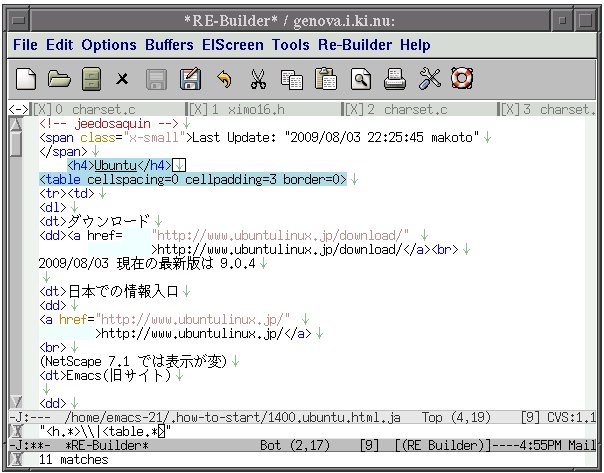The width and height of the screenshot is (604, 473).
Task: Close tab 0 with its [X] button
Action: 42,110
